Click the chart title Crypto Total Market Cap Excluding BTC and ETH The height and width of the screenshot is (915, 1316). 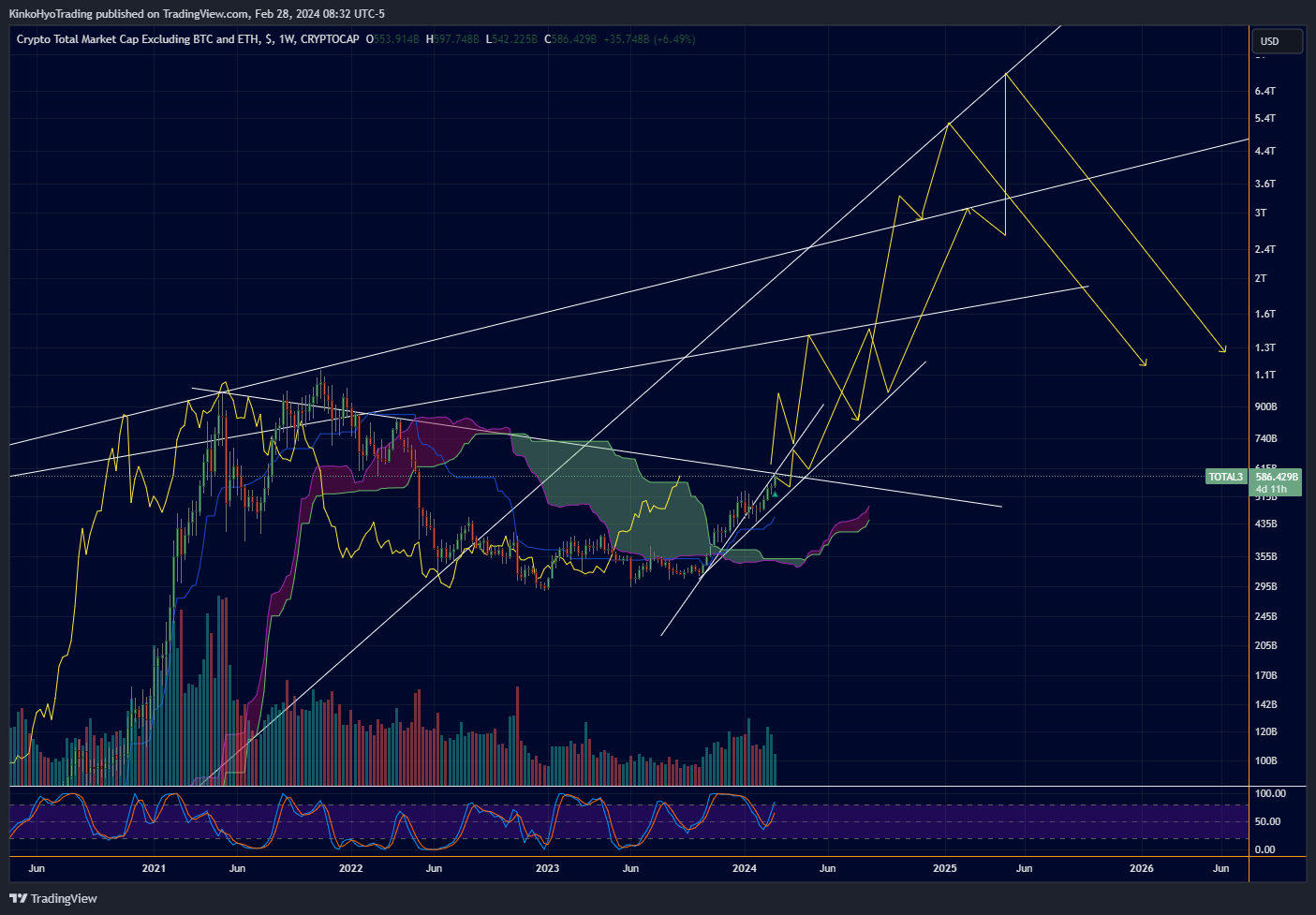(x=139, y=39)
